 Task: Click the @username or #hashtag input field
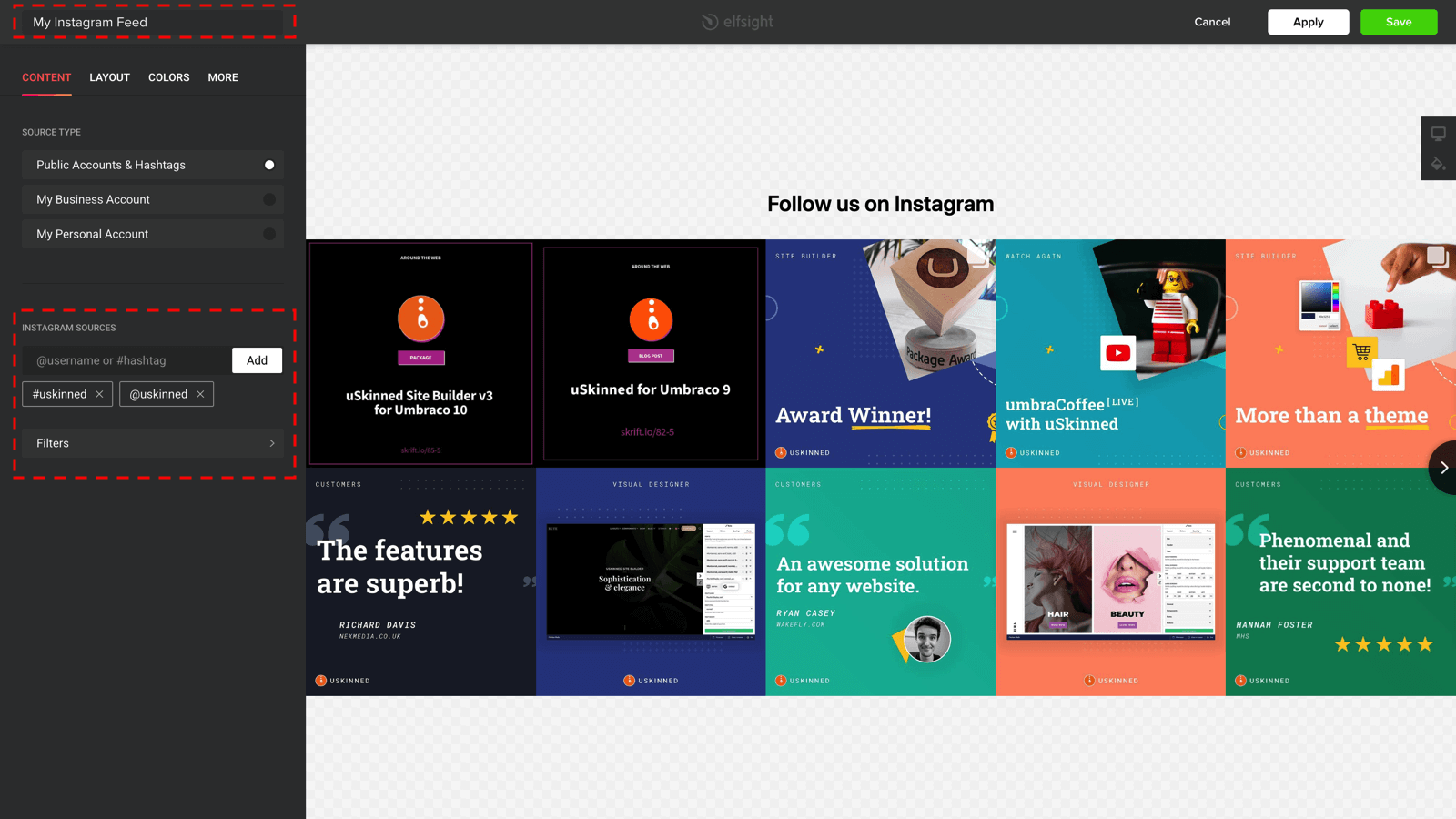(x=127, y=360)
